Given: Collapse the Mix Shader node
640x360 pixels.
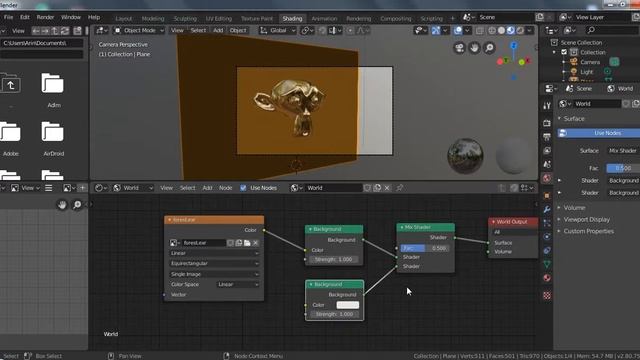Looking at the screenshot, I should 402,227.
